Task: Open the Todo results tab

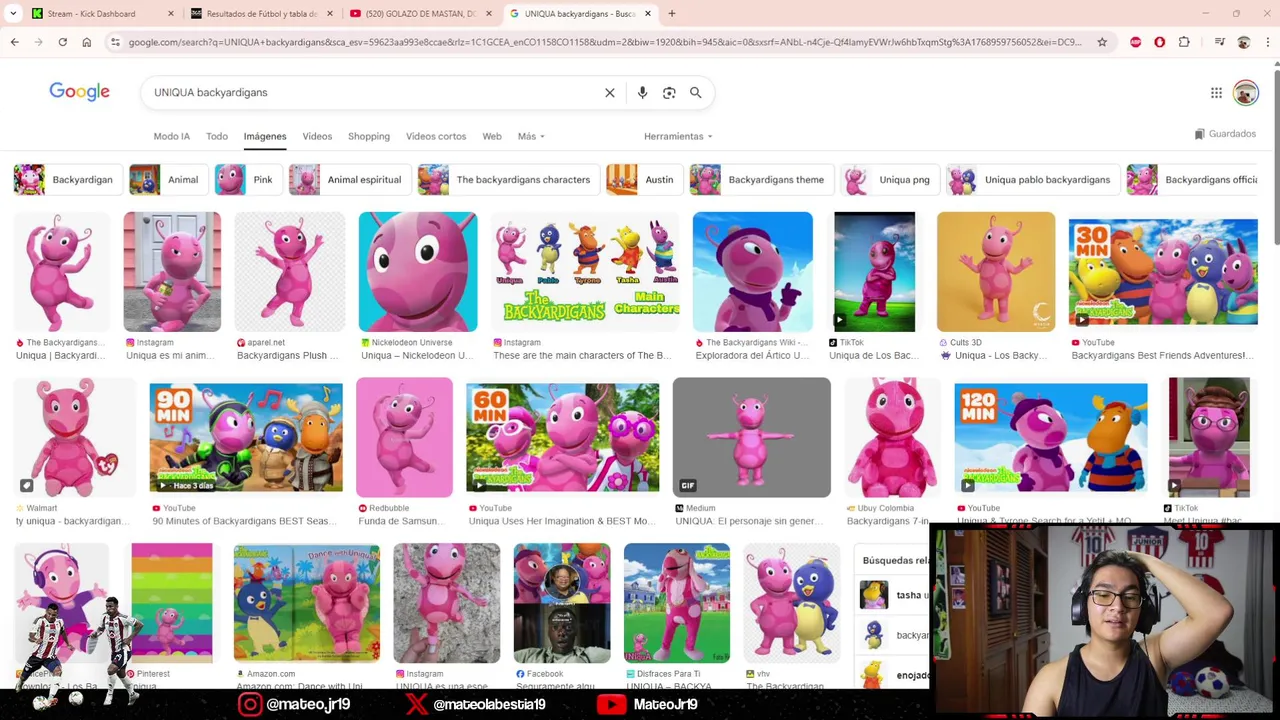Action: (x=217, y=136)
